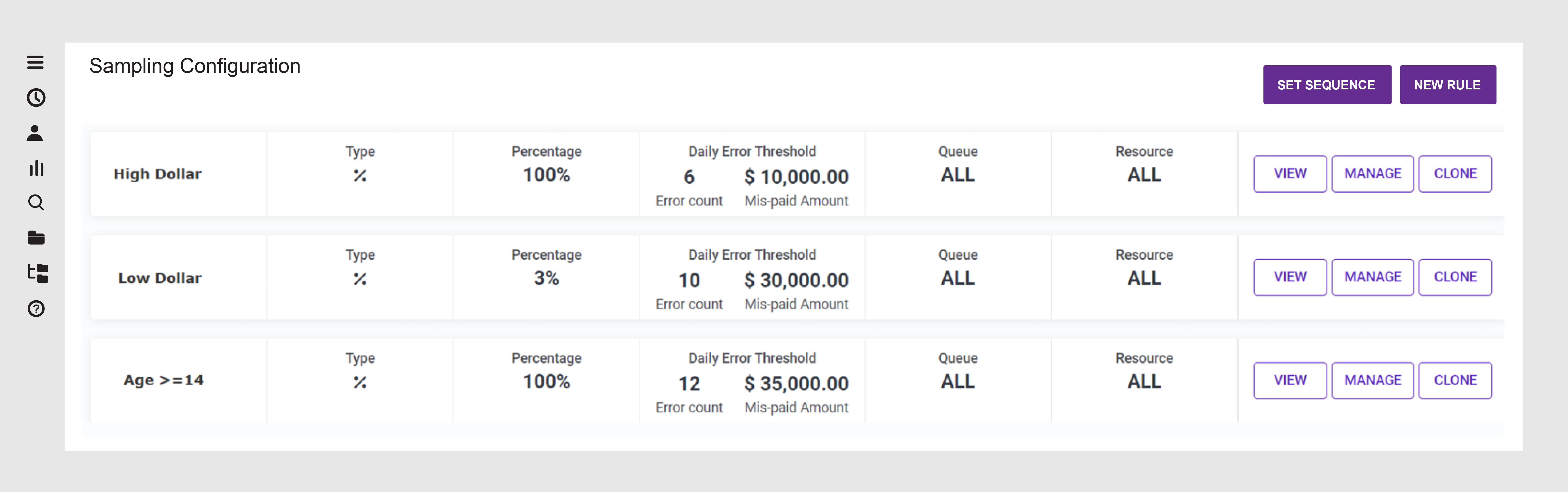Manage the Low Dollar rule

coord(1373,277)
